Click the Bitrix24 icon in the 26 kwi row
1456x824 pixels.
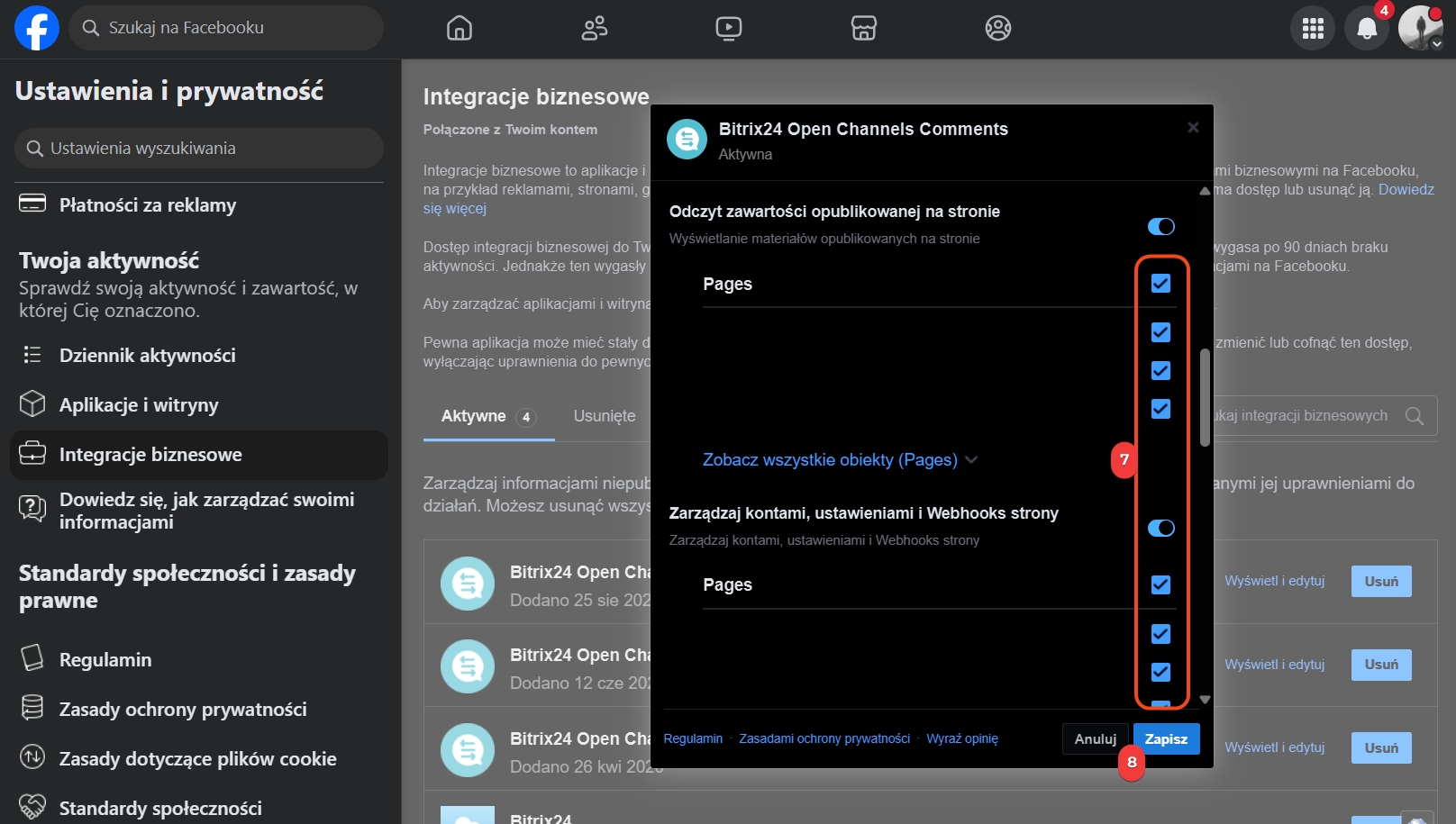click(468, 751)
